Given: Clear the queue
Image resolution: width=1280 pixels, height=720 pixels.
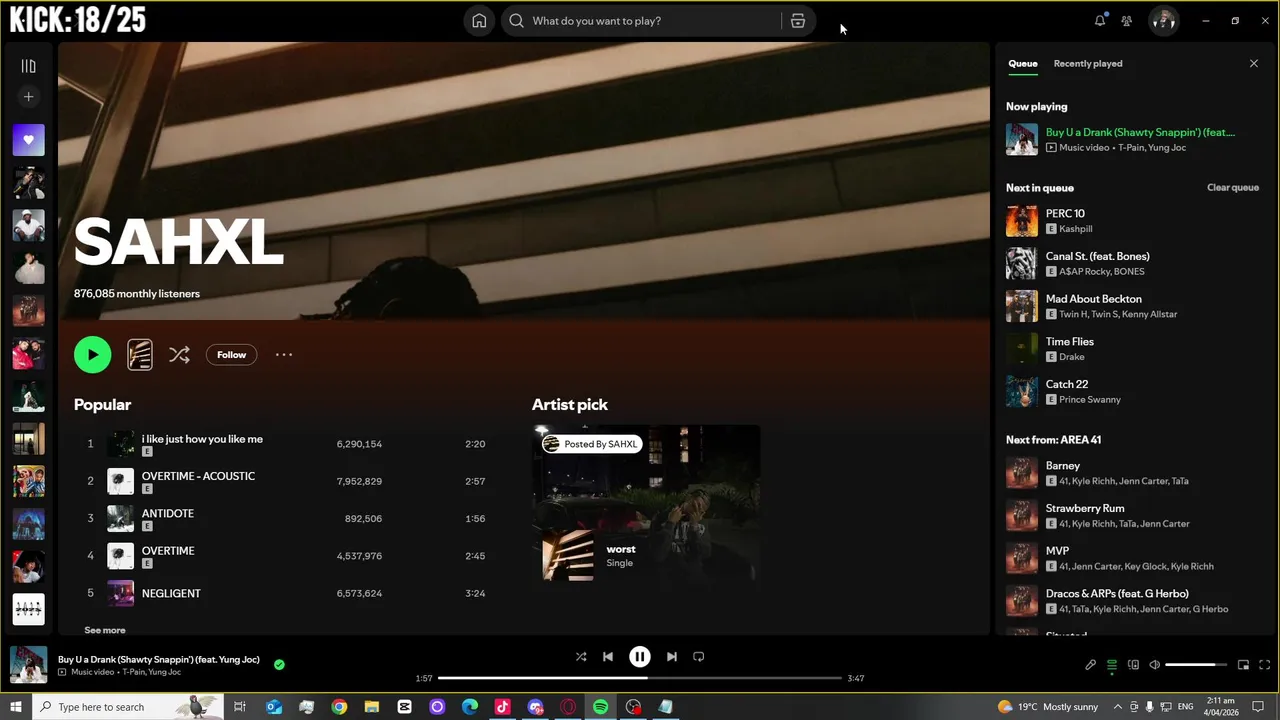Looking at the screenshot, I should (x=1232, y=187).
